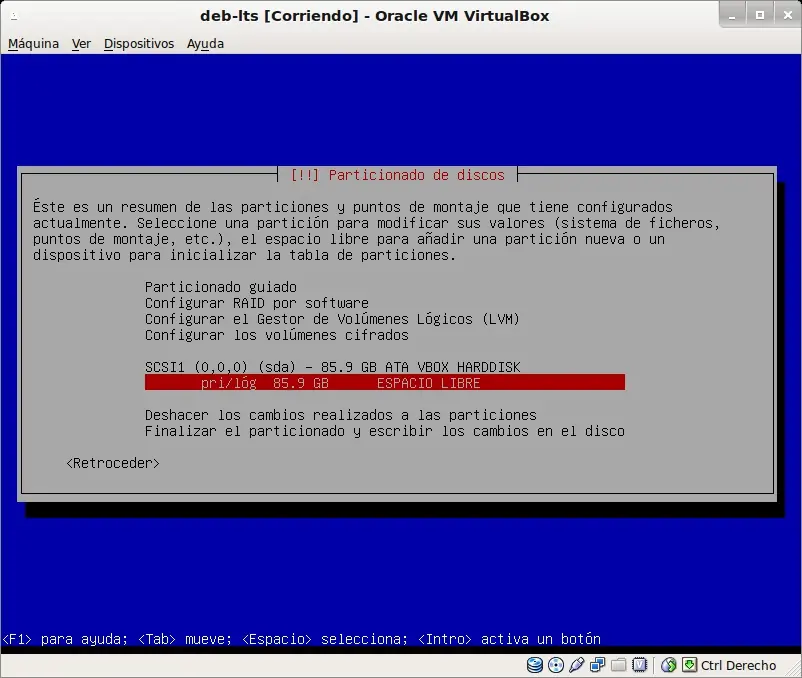This screenshot has width=802, height=678.
Task: Click the network adapters status icon
Action: [597, 665]
